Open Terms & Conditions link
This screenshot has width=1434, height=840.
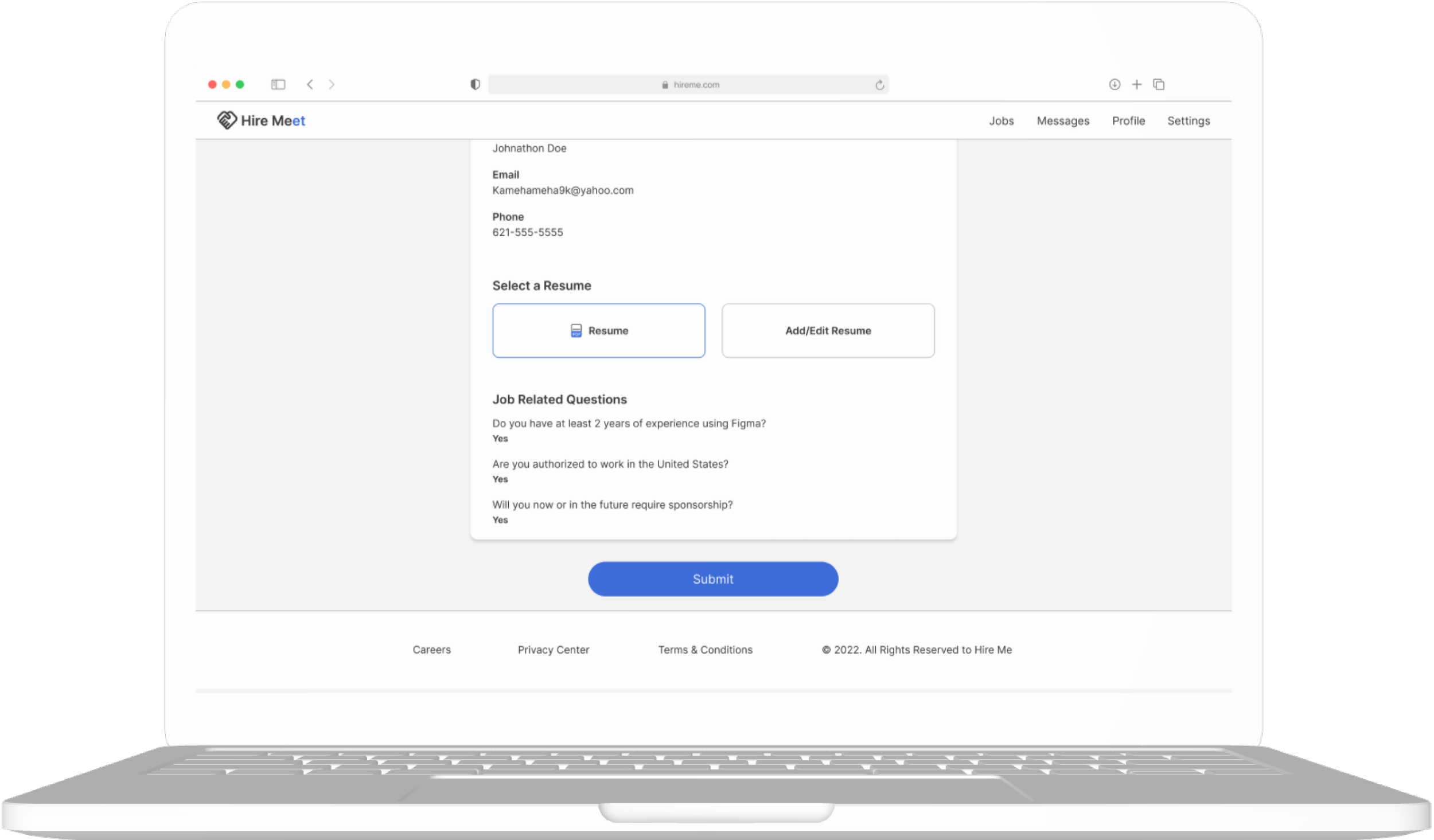[705, 649]
